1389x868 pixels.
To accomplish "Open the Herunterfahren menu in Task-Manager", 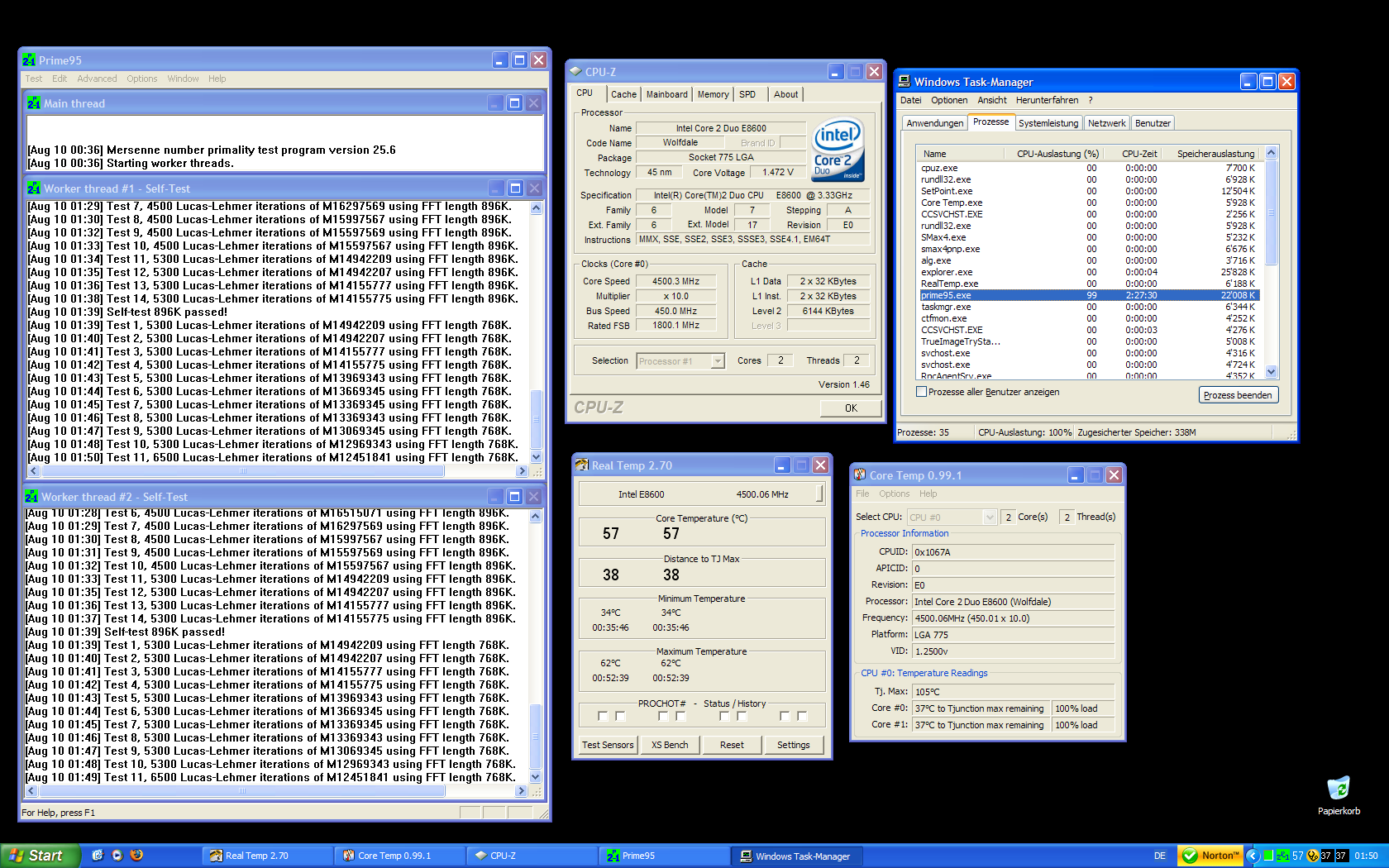I will 1047,100.
